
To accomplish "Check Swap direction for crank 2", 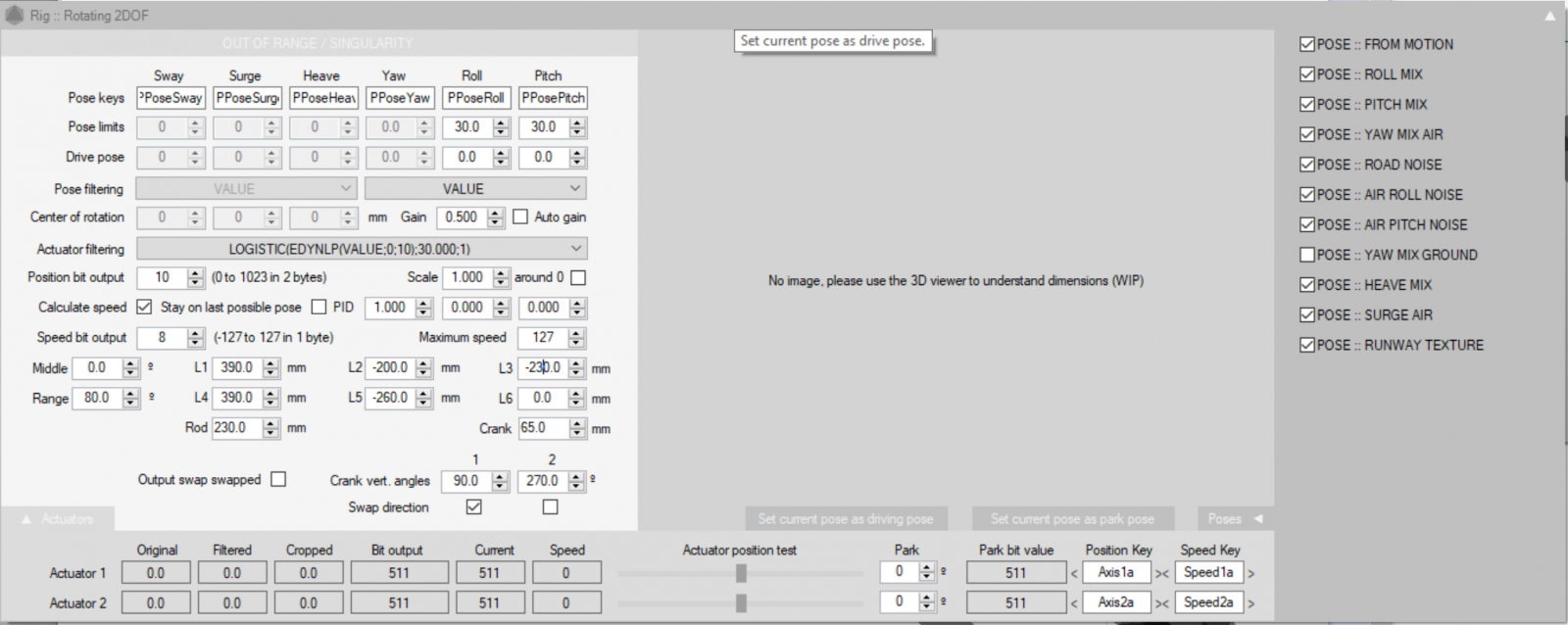I will click(550, 506).
